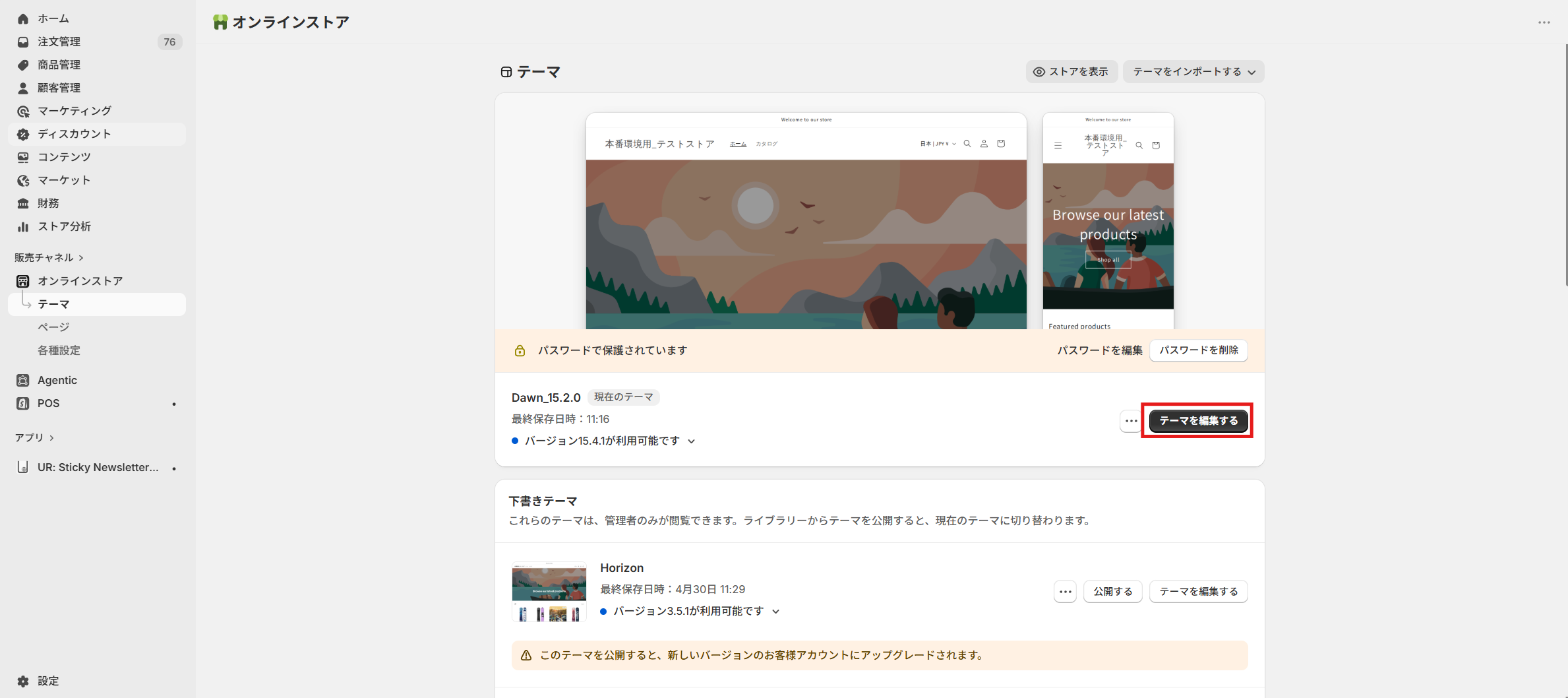Open three-dot menu for Horizon theme
The height and width of the screenshot is (698, 1568).
[x=1065, y=592]
